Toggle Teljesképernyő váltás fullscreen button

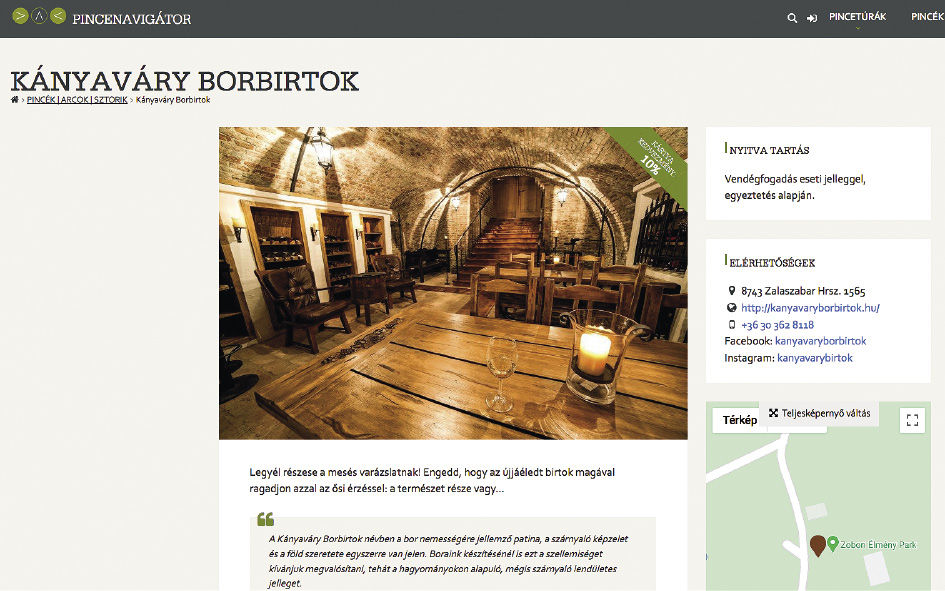(x=818, y=413)
